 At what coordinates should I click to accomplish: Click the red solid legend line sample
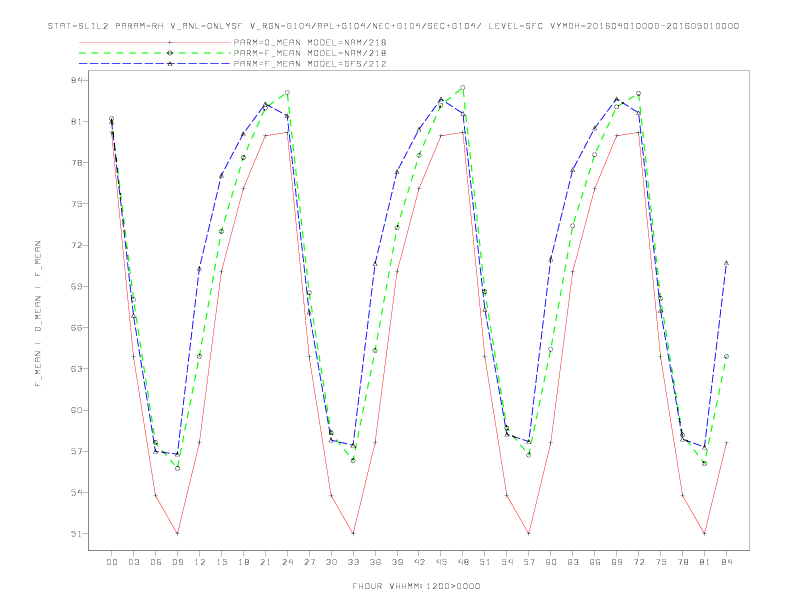point(155,42)
